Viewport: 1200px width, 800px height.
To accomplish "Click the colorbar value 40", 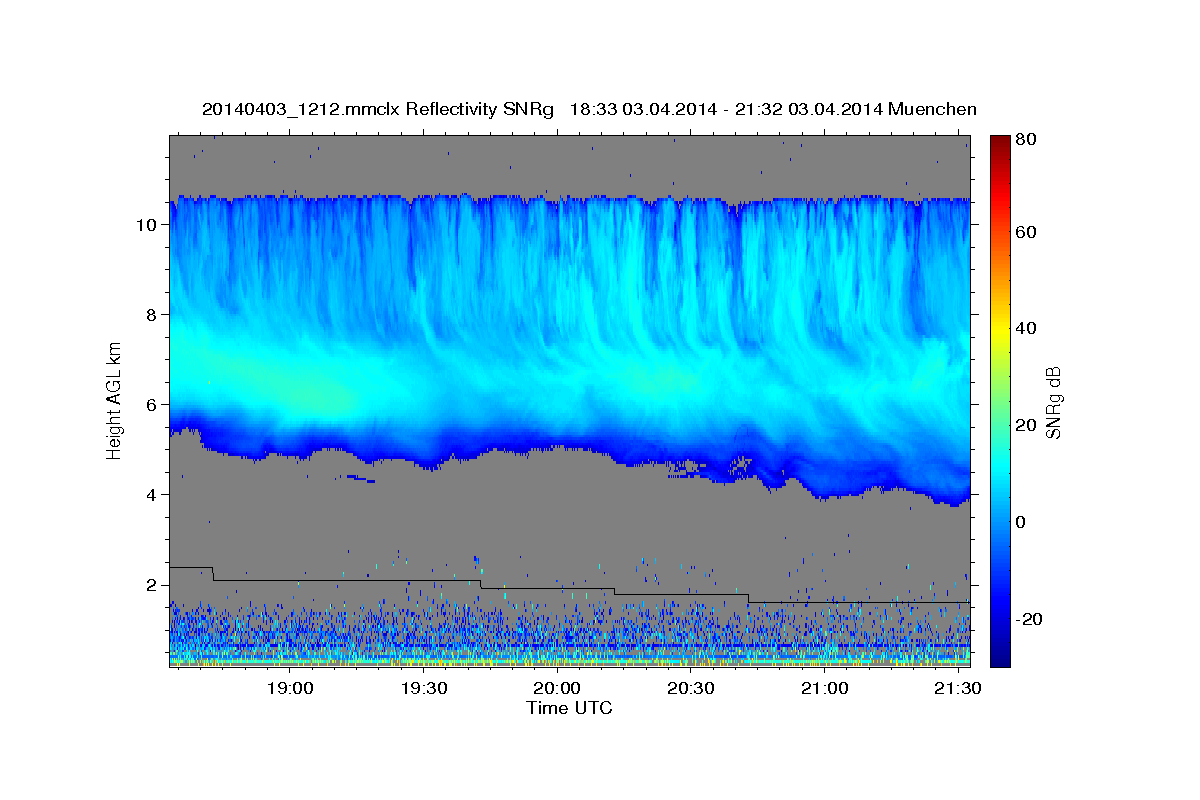I will [1025, 328].
